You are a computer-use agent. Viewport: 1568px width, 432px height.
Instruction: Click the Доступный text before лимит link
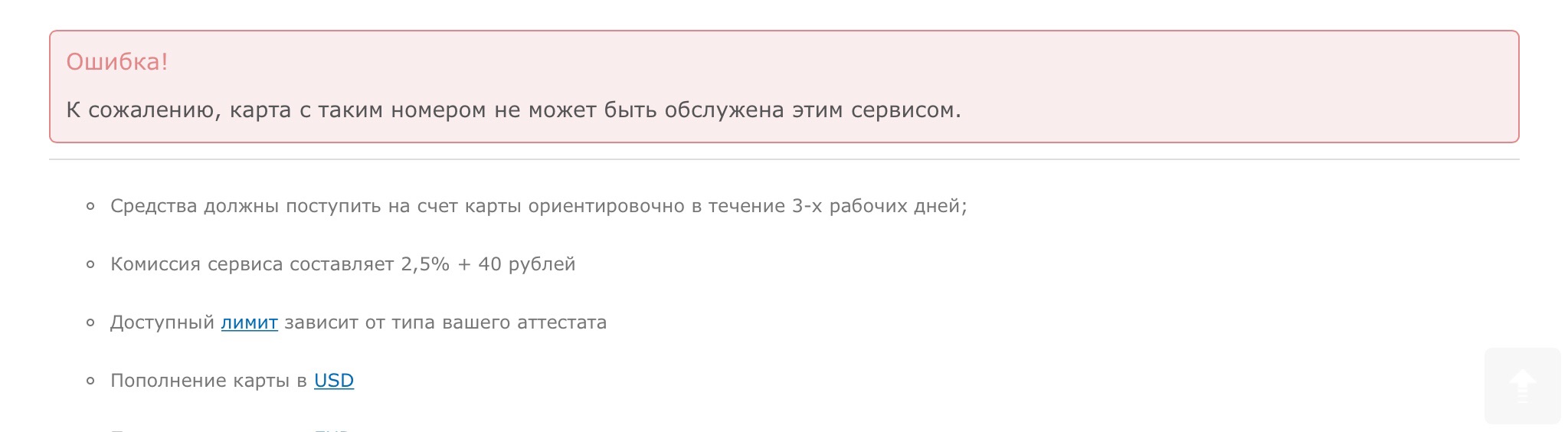162,322
